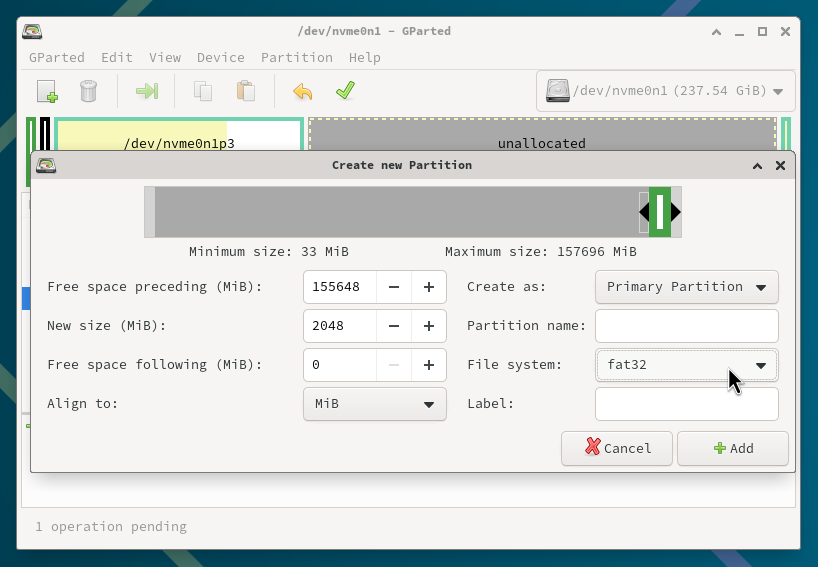
Task: Select unallocated space in main window
Action: point(542,135)
